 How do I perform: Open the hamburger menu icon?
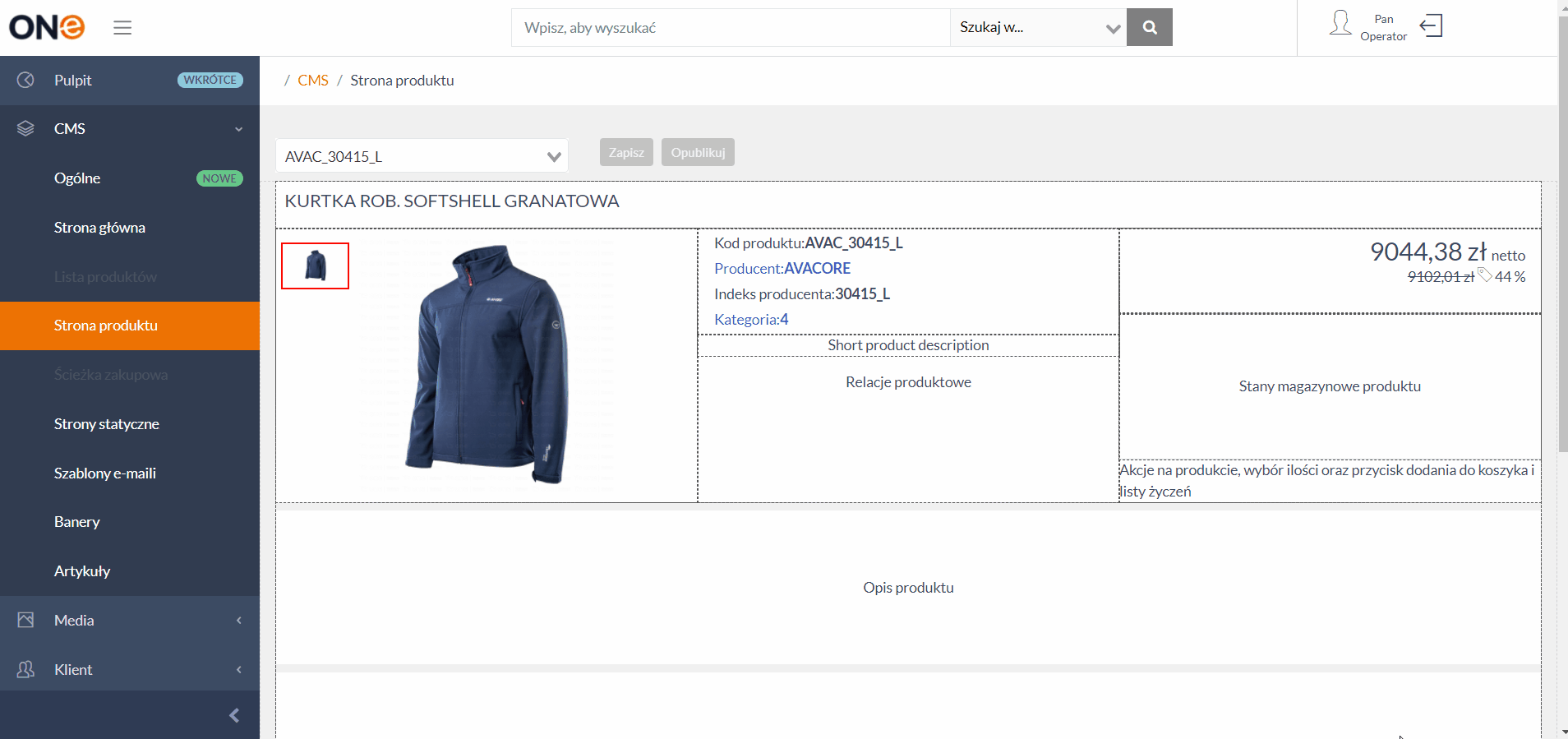pos(122,28)
